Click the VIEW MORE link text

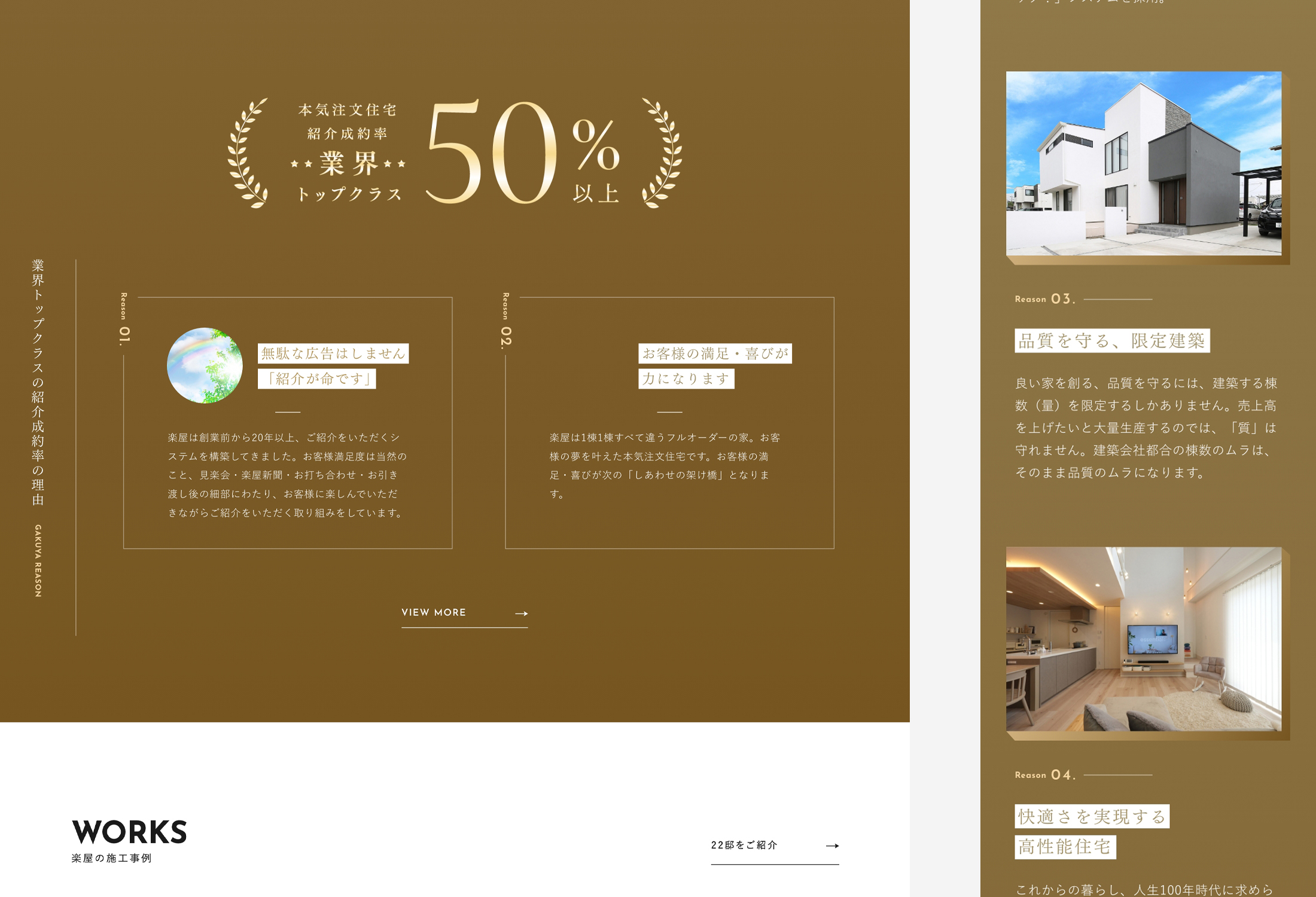tap(434, 612)
